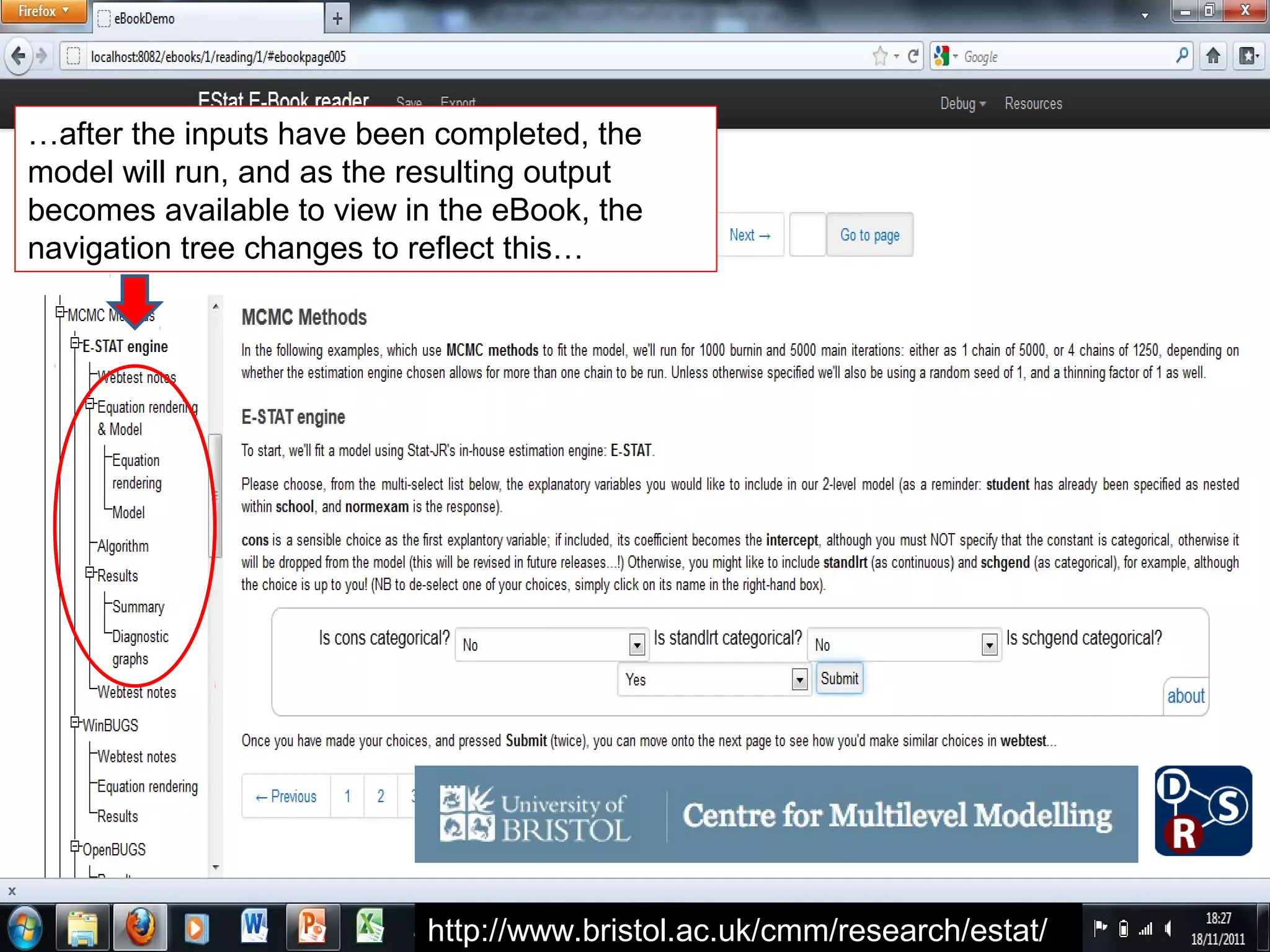Viewport: 1270px width, 952px height.
Task: Collapse the E-STAT engine tree node
Action: [x=75, y=343]
